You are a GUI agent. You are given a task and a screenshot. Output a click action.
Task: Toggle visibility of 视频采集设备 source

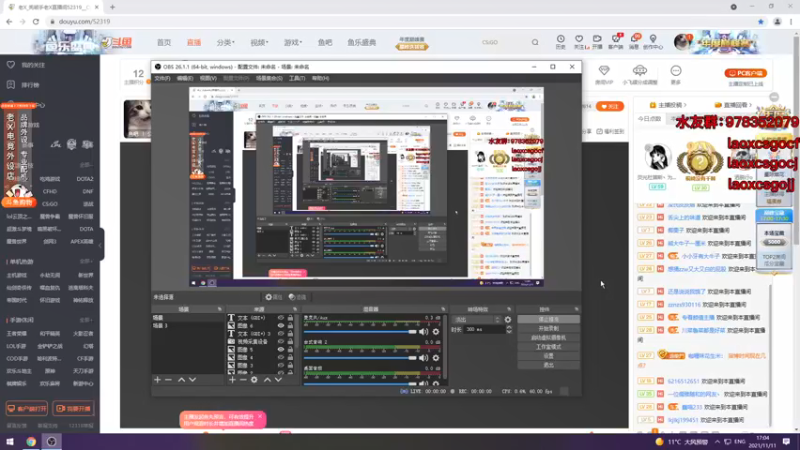coord(281,341)
